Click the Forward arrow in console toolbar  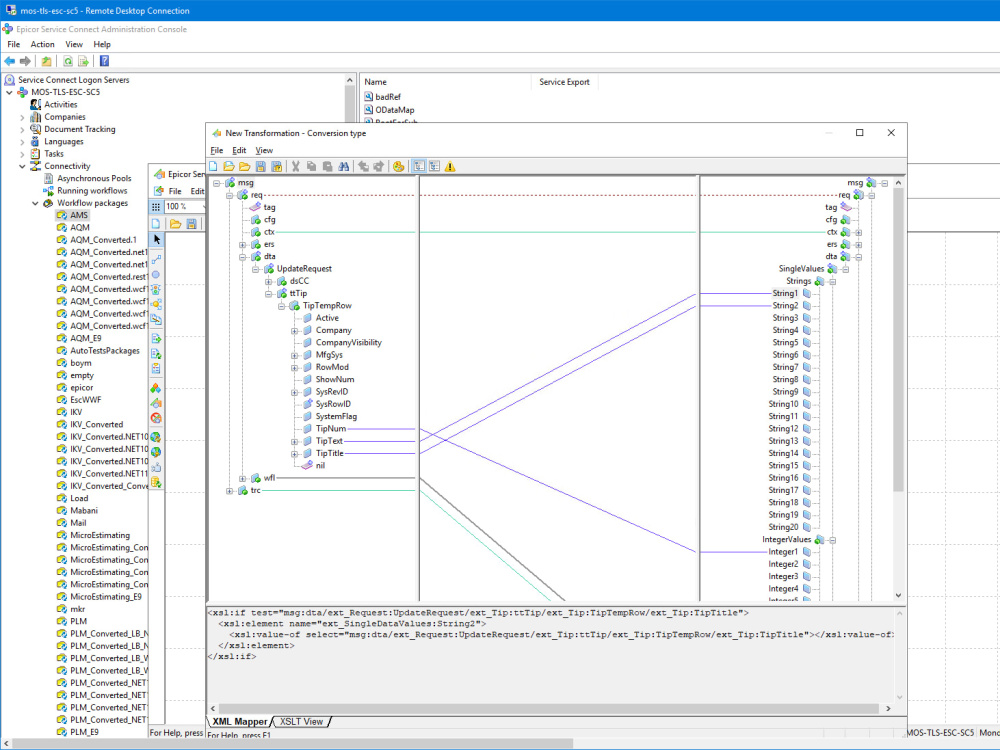(x=26, y=61)
